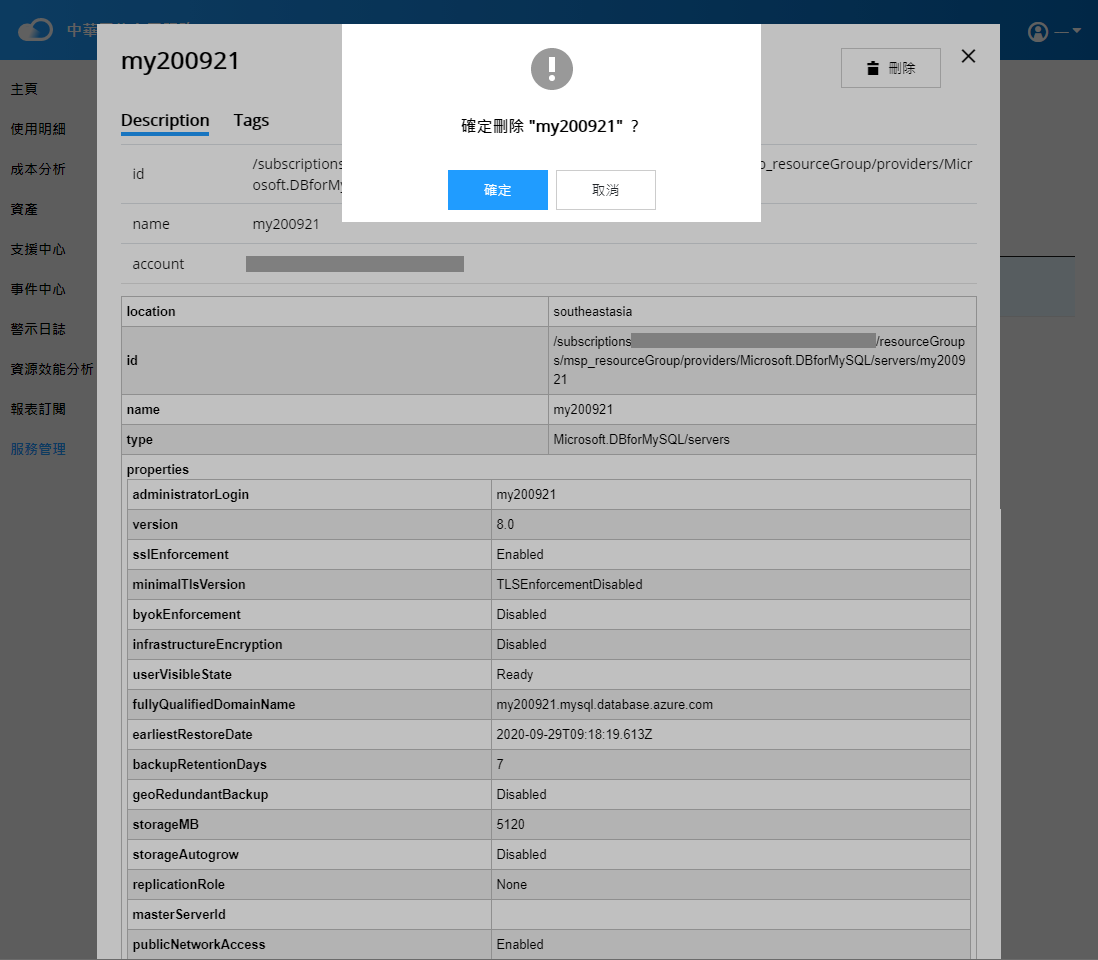Image resolution: width=1098 pixels, height=960 pixels.
Task: Click the exclamation warning icon in dialog
Action: pyautogui.click(x=552, y=69)
